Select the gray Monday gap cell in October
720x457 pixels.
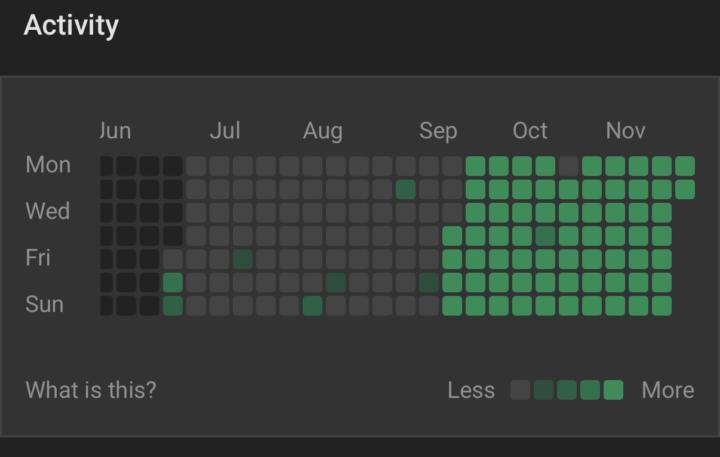tap(568, 166)
